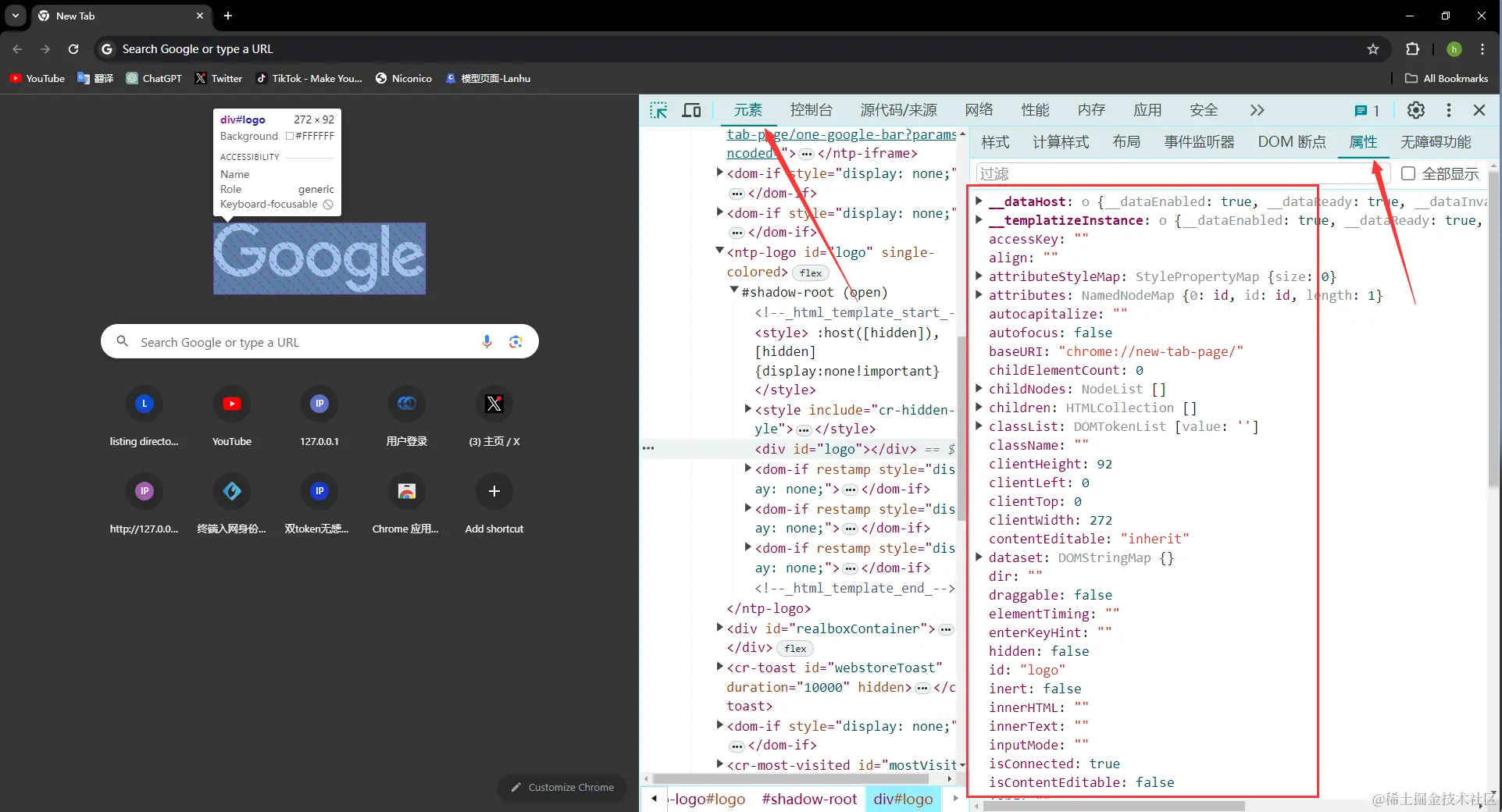
Task: Open a new browser tab
Action: tap(228, 16)
